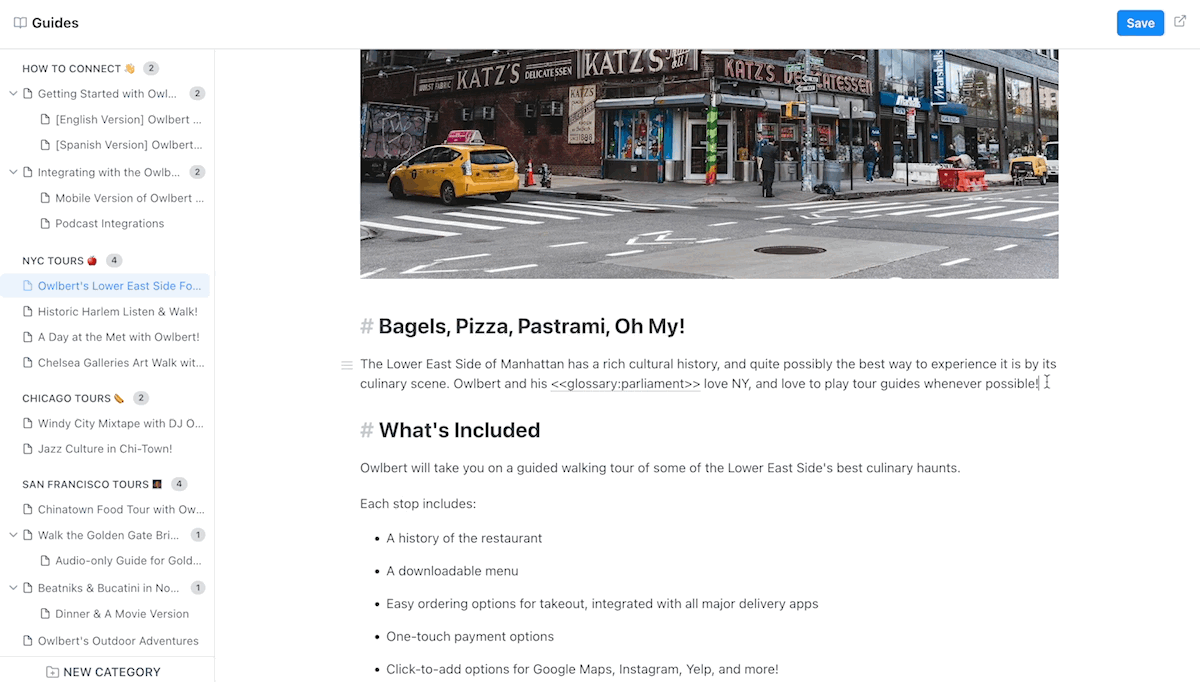Click the NEW CATEGORY button
1200x682 pixels.
(x=104, y=672)
